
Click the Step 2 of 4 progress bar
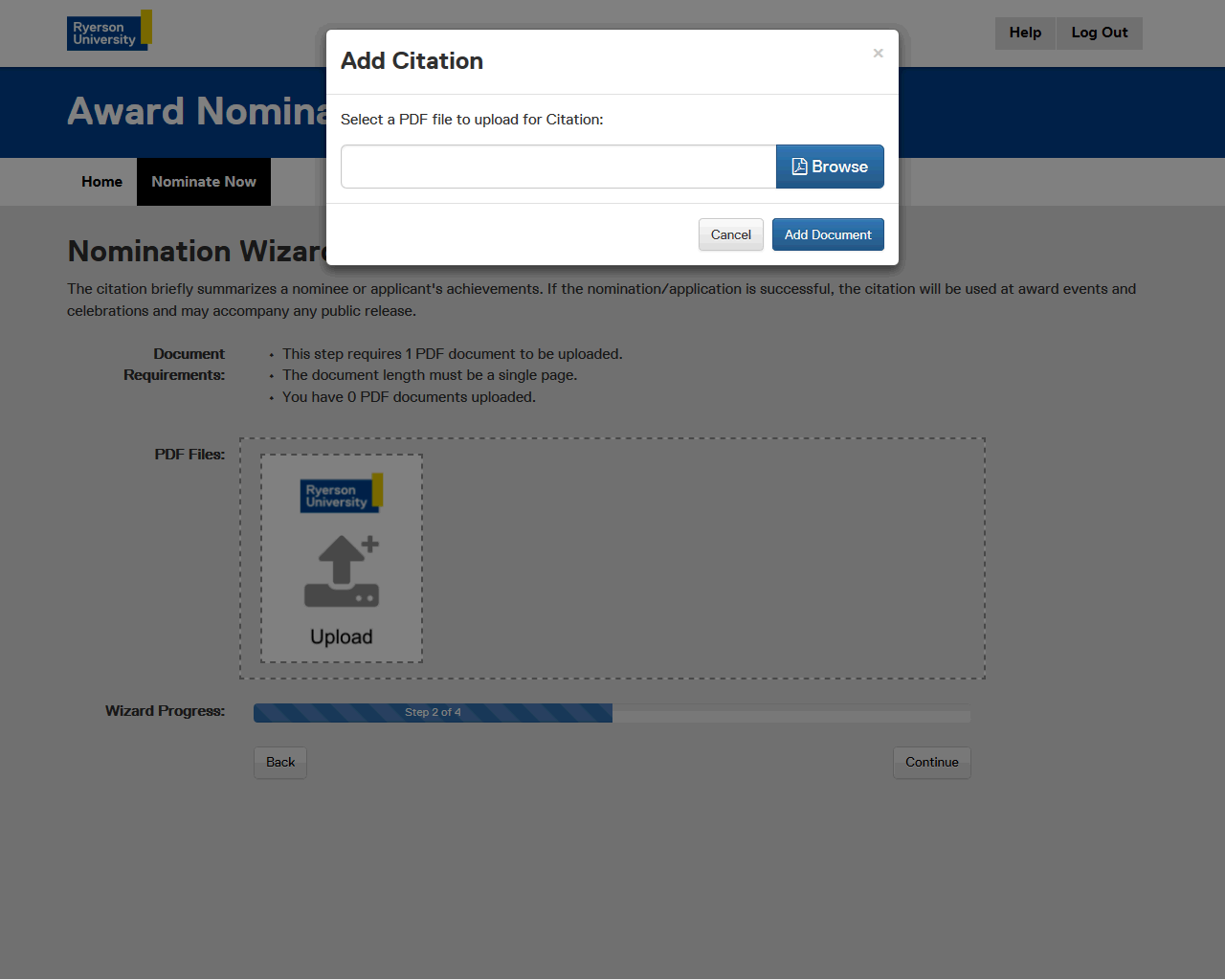[433, 713]
